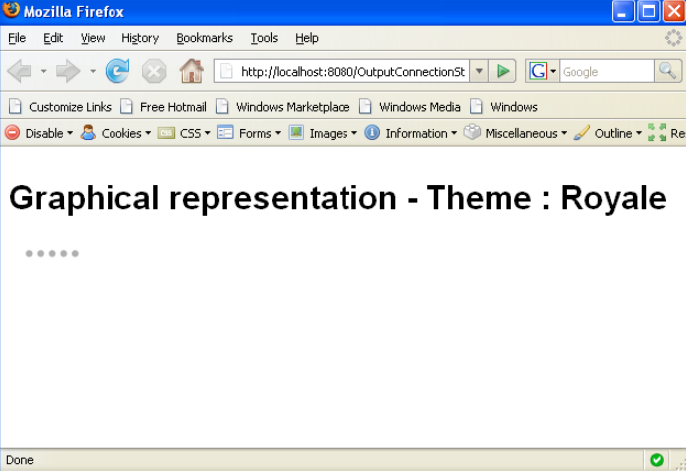Click the Reload page icon

coord(118,71)
